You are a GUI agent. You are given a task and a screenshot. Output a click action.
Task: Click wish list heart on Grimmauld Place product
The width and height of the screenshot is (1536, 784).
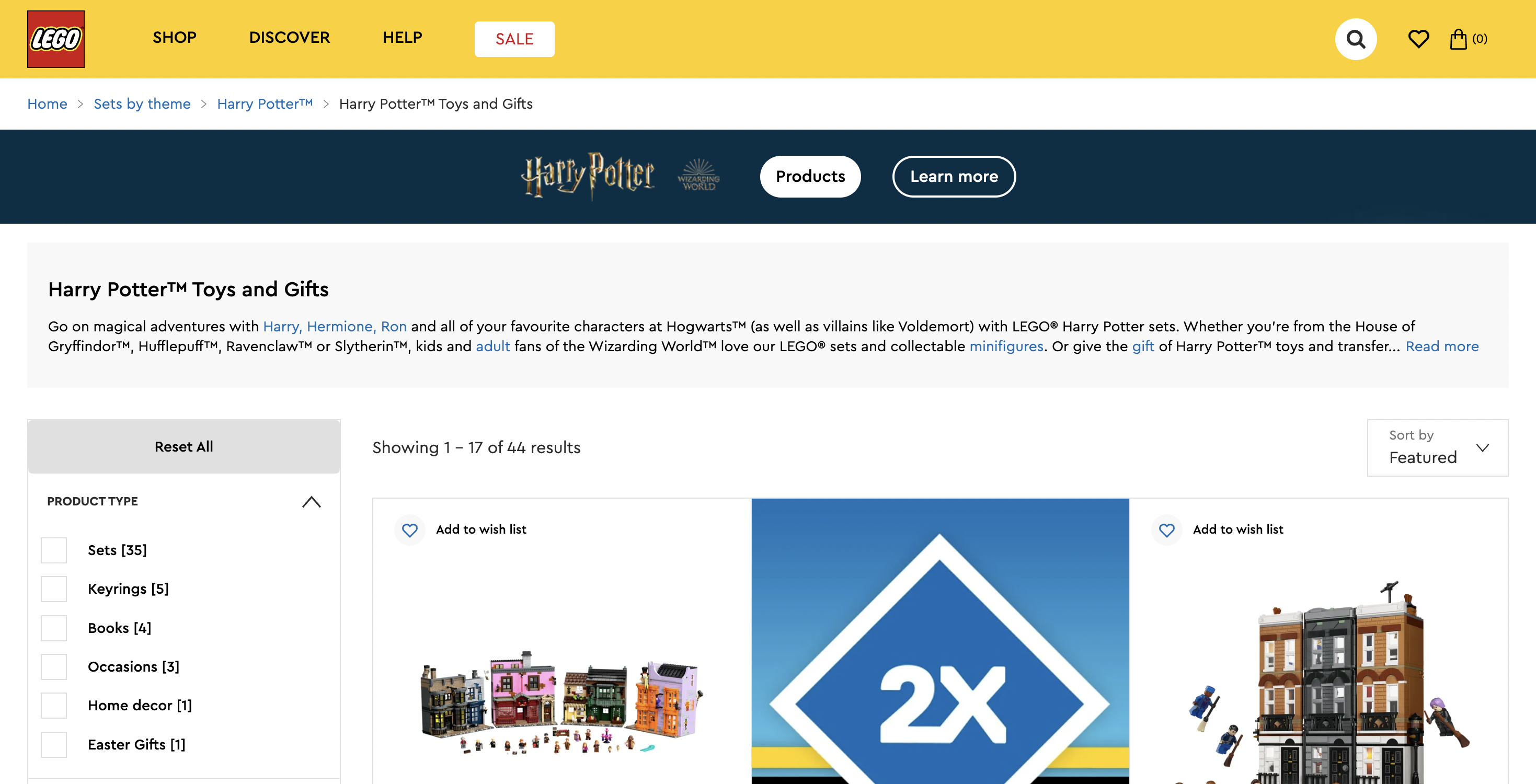click(x=1166, y=529)
